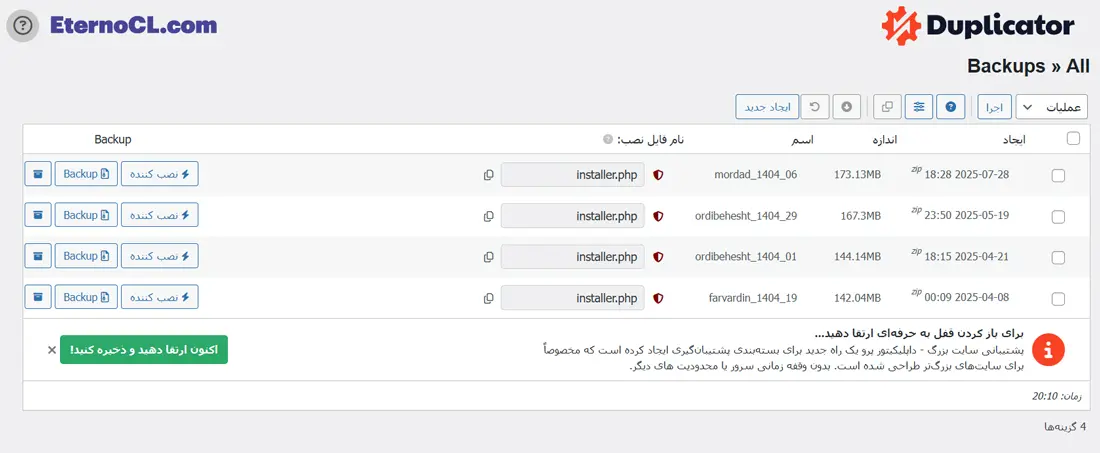
Task: Click the Backups » All heading
Action: [1028, 67]
